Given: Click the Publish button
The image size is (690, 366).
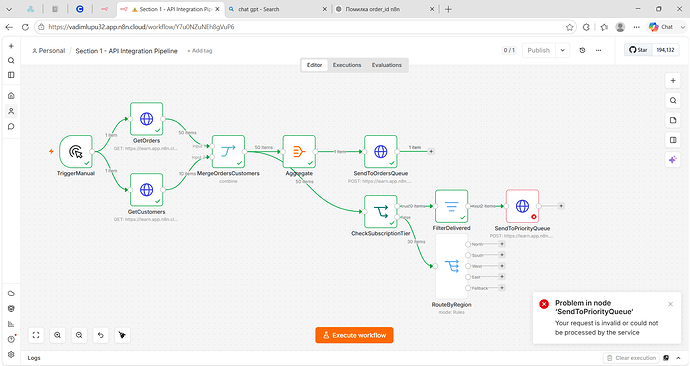Looking at the screenshot, I should [x=539, y=50].
